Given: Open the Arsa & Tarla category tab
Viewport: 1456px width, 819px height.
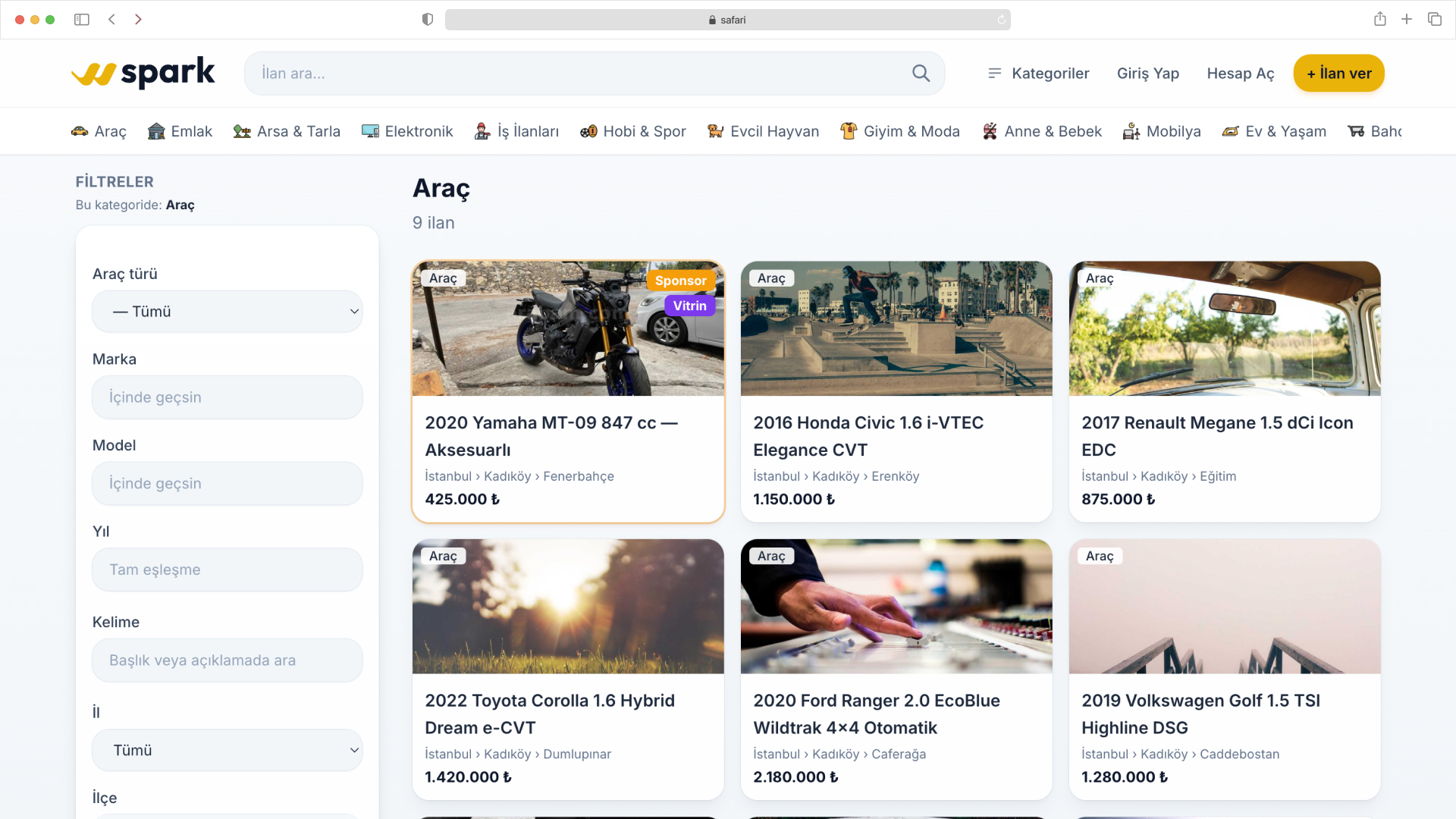Looking at the screenshot, I should pyautogui.click(x=287, y=131).
